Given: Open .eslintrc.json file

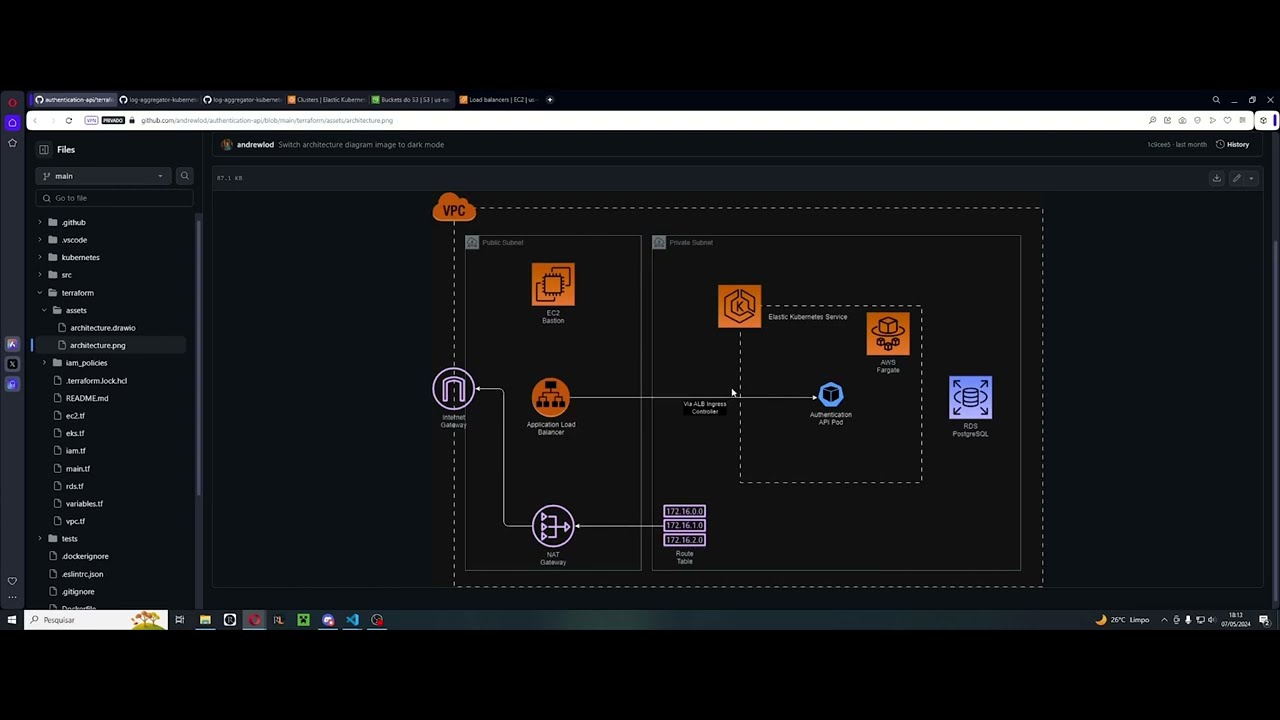Looking at the screenshot, I should [82, 574].
